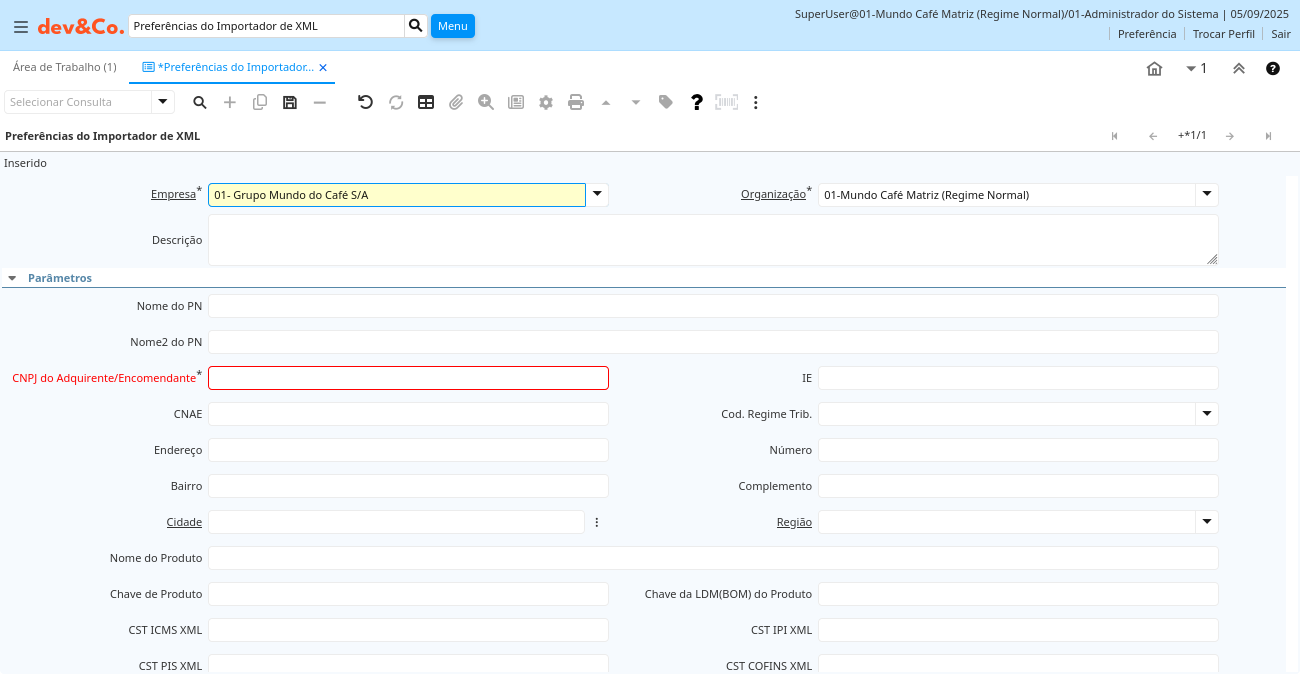Click the print icon in toolbar

tap(576, 102)
